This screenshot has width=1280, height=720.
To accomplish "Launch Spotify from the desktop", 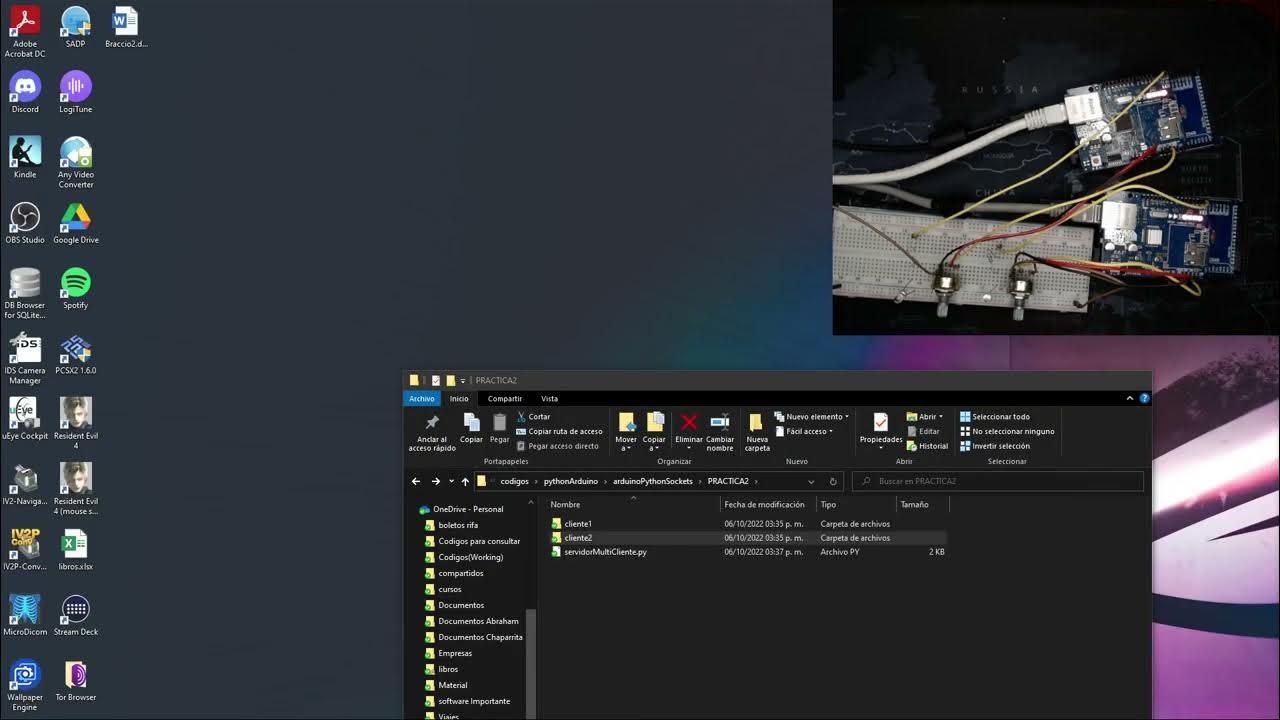I will coord(75,288).
